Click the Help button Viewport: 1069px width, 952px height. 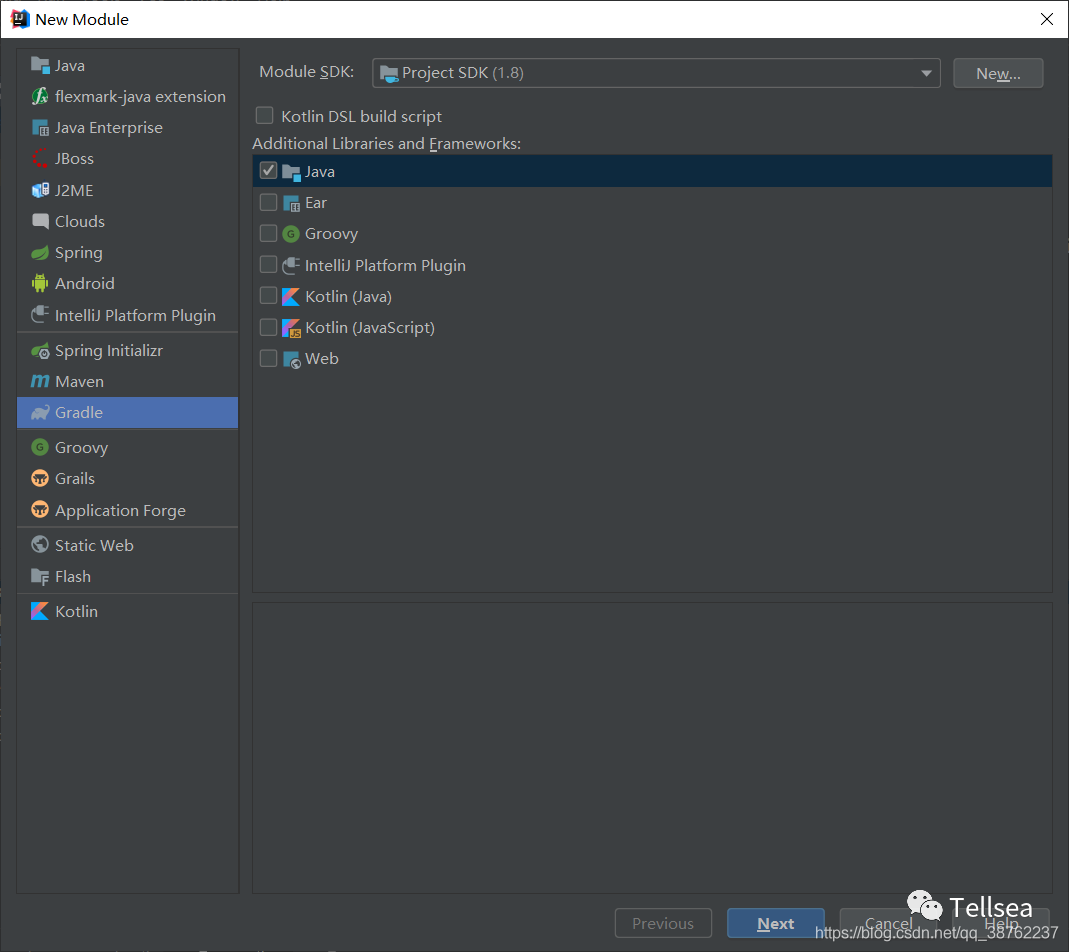1001,923
